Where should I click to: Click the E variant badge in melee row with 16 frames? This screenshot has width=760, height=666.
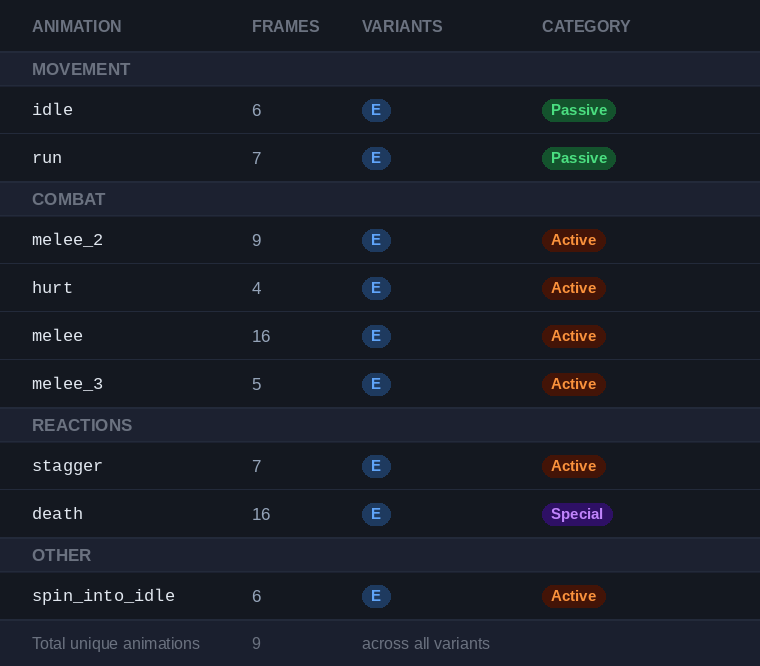376,336
